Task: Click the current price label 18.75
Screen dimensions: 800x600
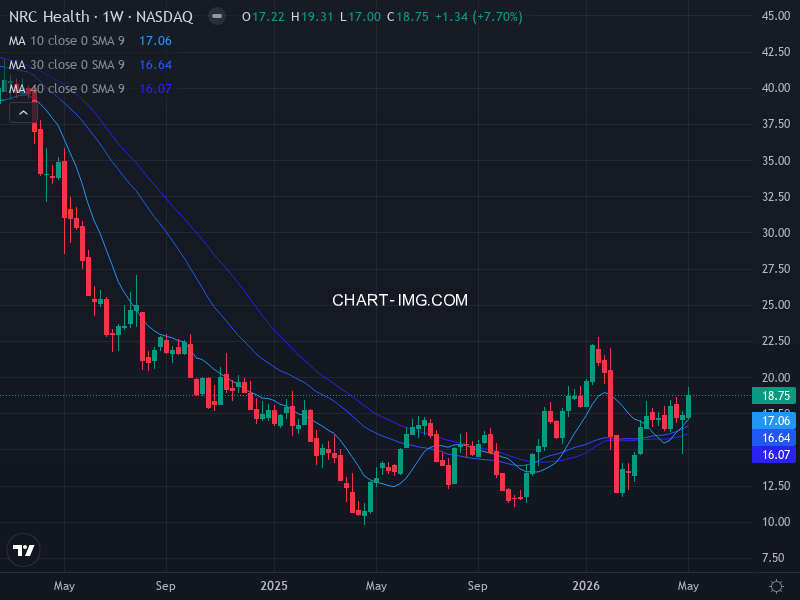Action: point(774,395)
